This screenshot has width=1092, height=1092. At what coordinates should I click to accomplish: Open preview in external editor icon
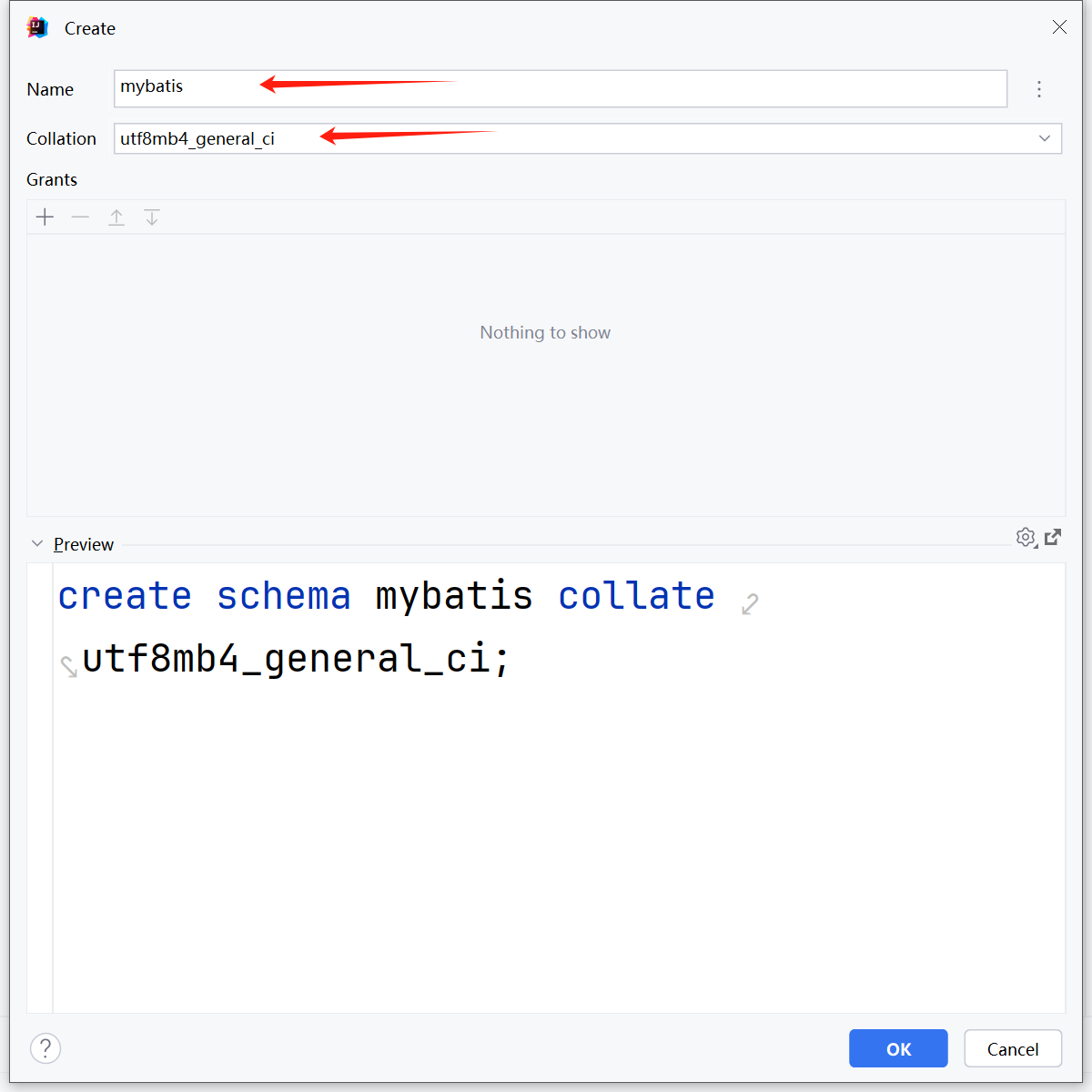point(1053,537)
